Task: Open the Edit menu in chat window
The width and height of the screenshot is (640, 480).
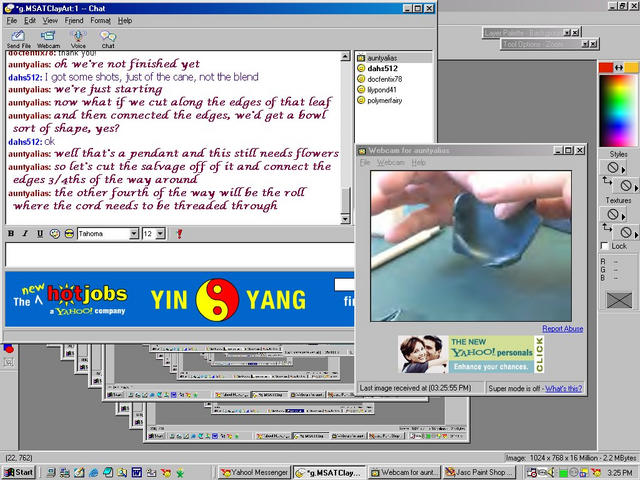Action: tap(30, 20)
